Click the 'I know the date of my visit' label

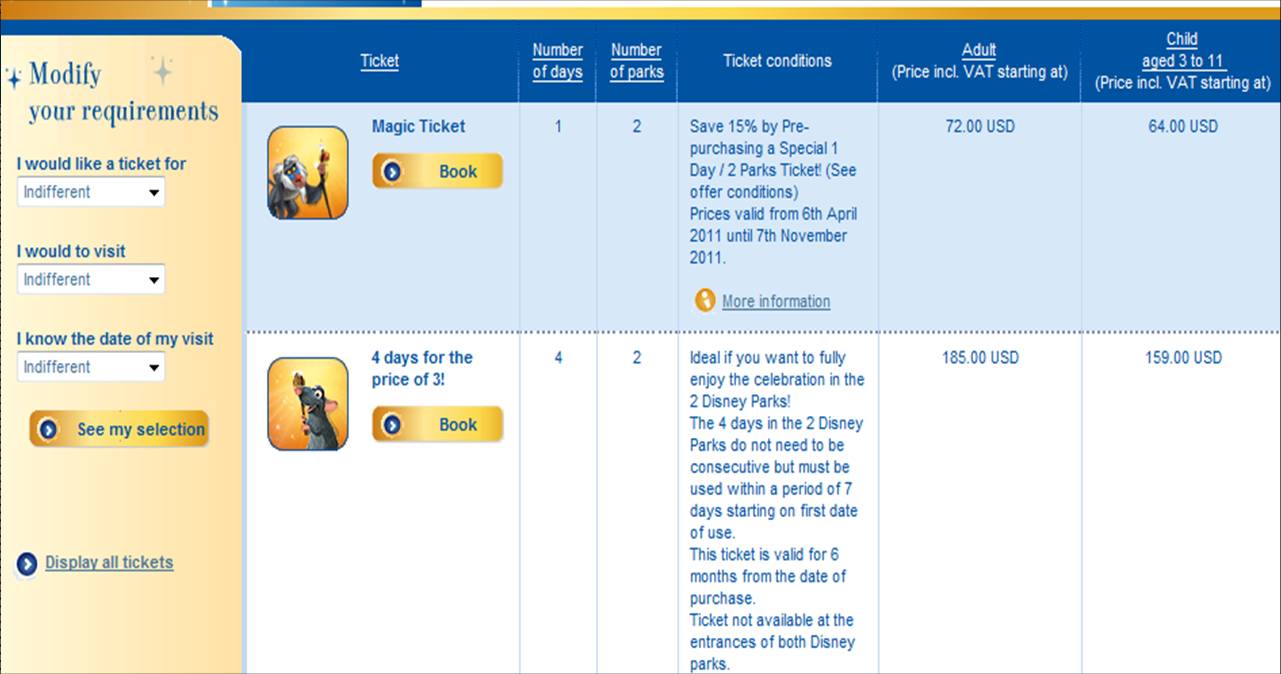point(115,339)
